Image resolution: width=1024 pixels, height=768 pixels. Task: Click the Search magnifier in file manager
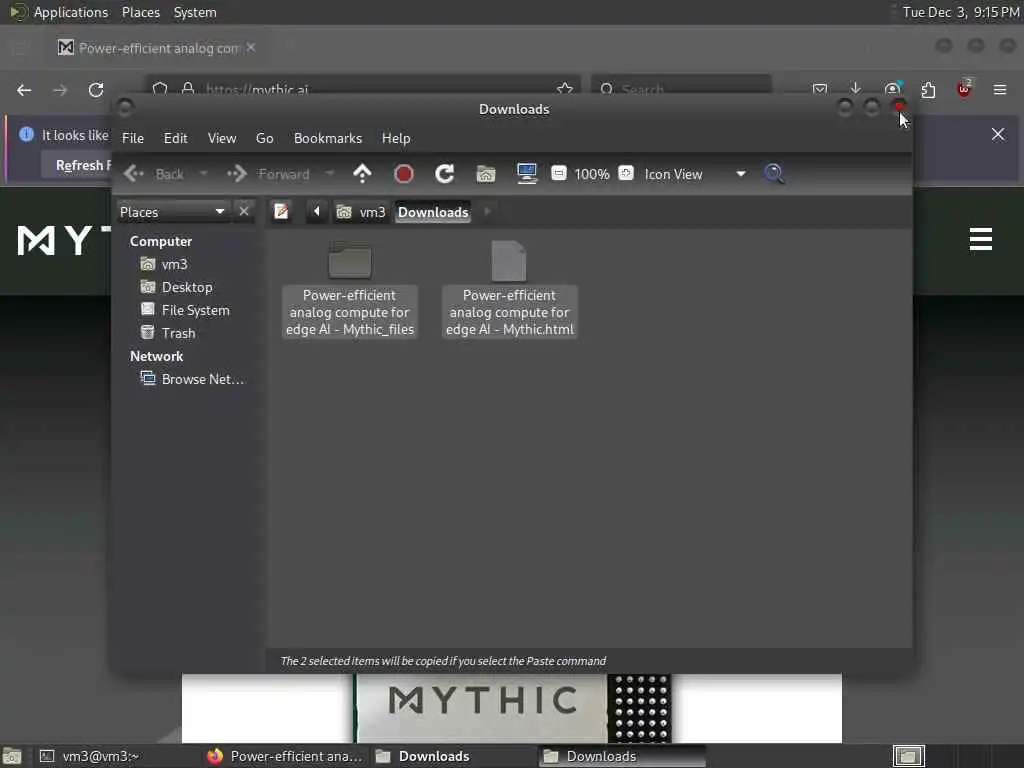(775, 174)
